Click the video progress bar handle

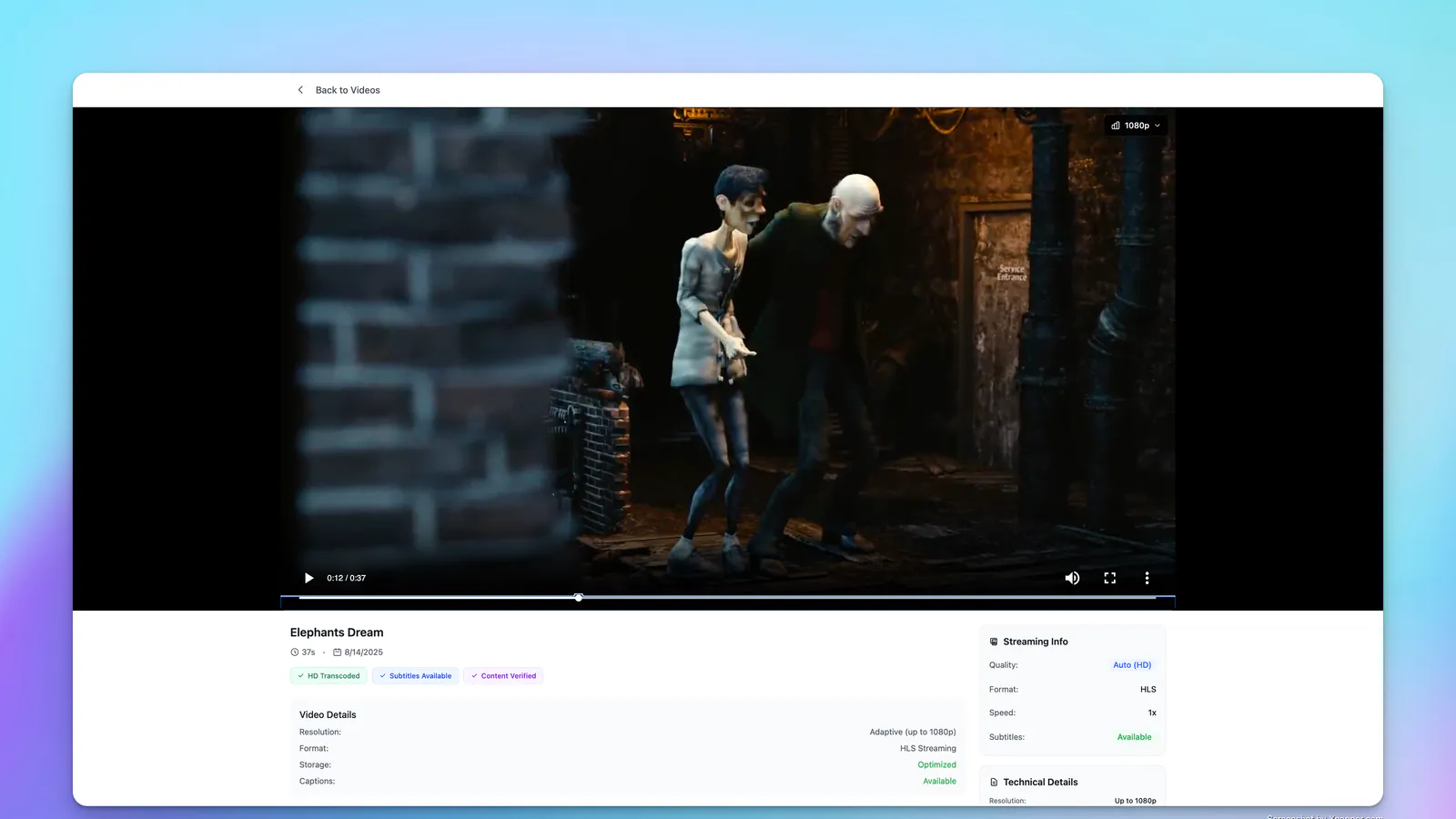(x=579, y=597)
